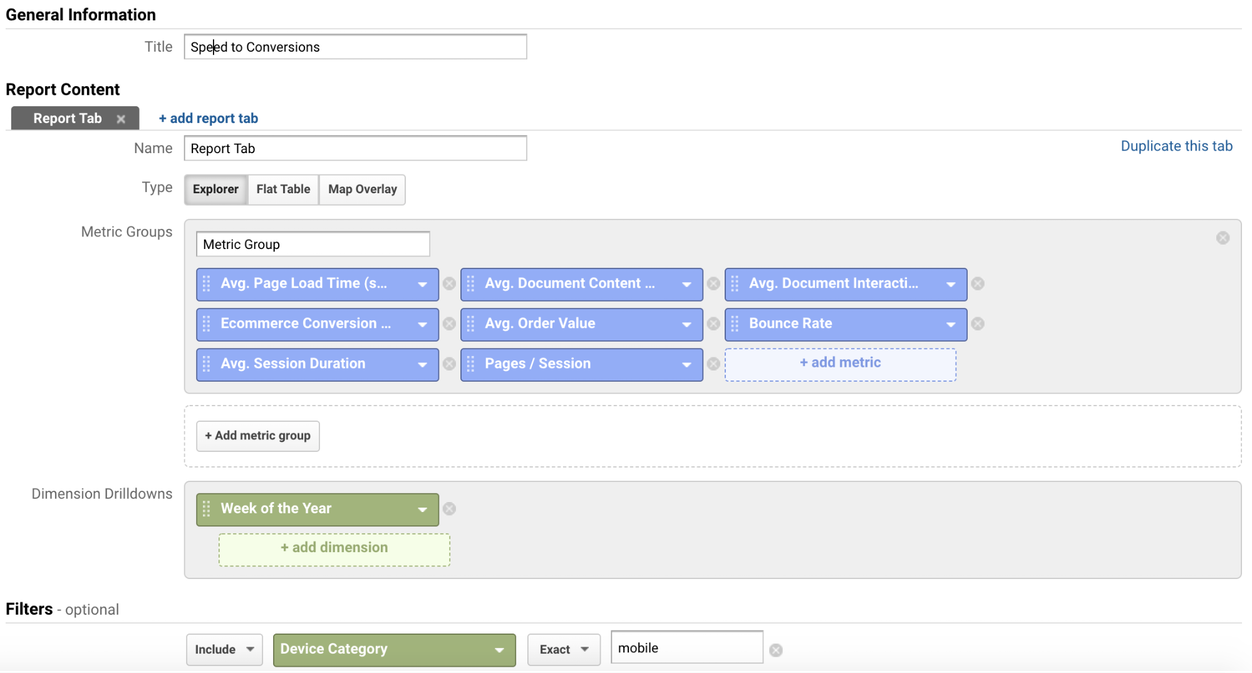The image size is (1252, 673).
Task: Click the drag handle on Pages / Session
Action: (x=471, y=364)
